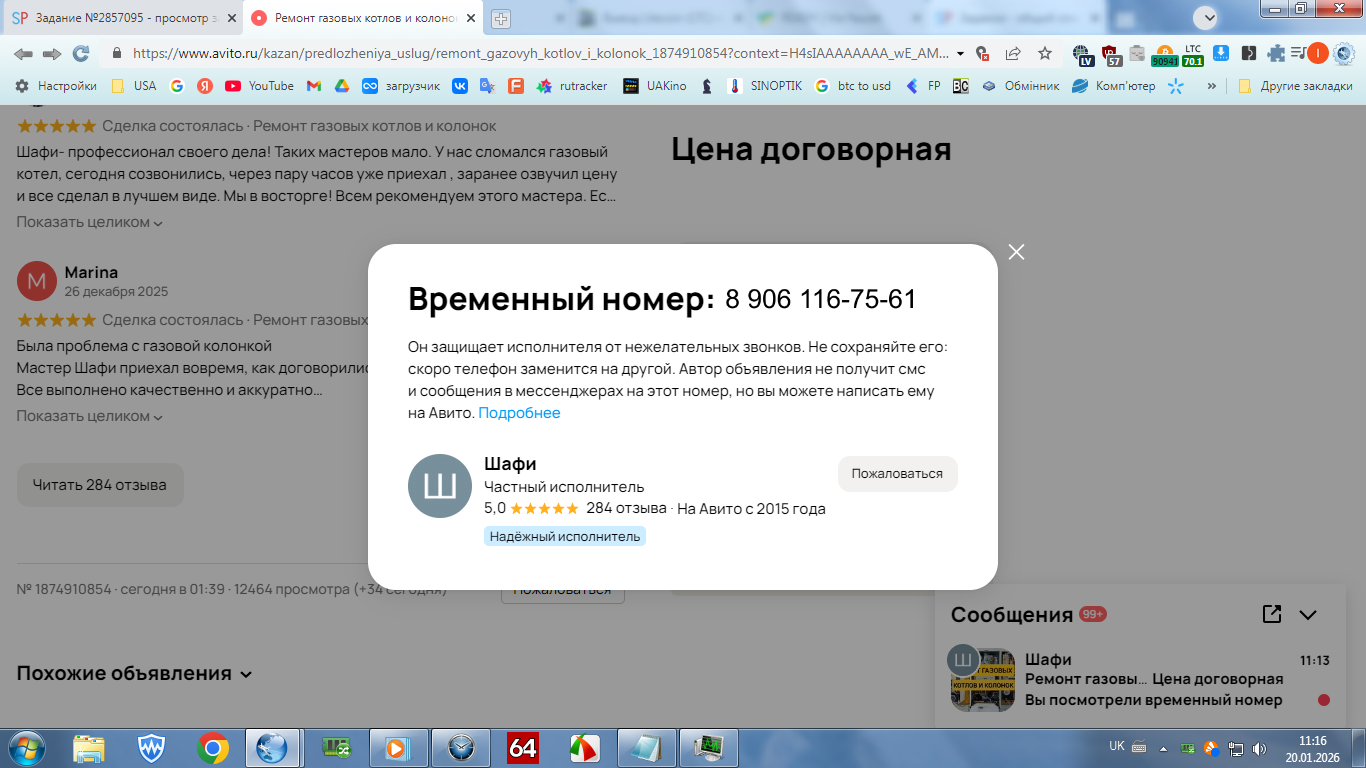Open the LV globe extension icon
Image resolution: width=1366 pixels, height=768 pixels.
[x=1082, y=54]
